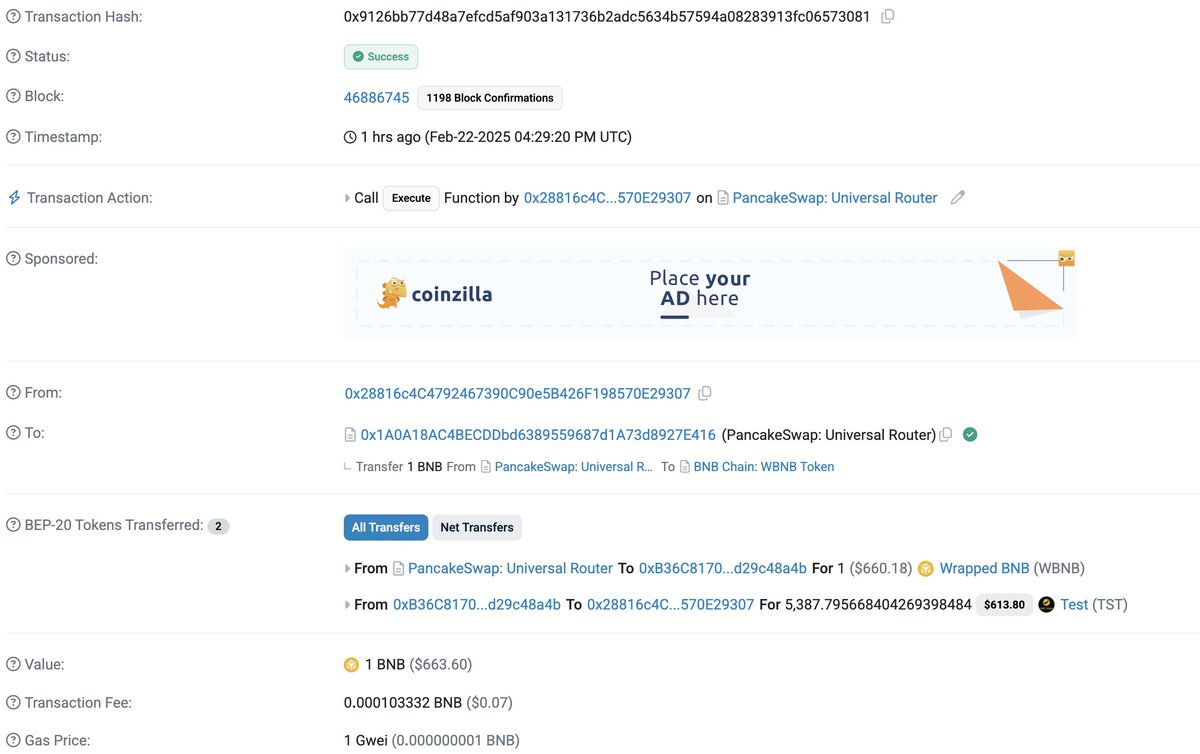Expand the TST token transfer row
Image resolution: width=1200 pixels, height=754 pixels.
[348, 604]
